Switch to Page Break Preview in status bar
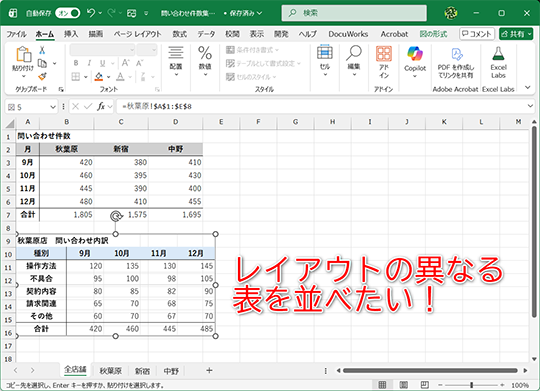The width and height of the screenshot is (540, 391). (x=425, y=384)
